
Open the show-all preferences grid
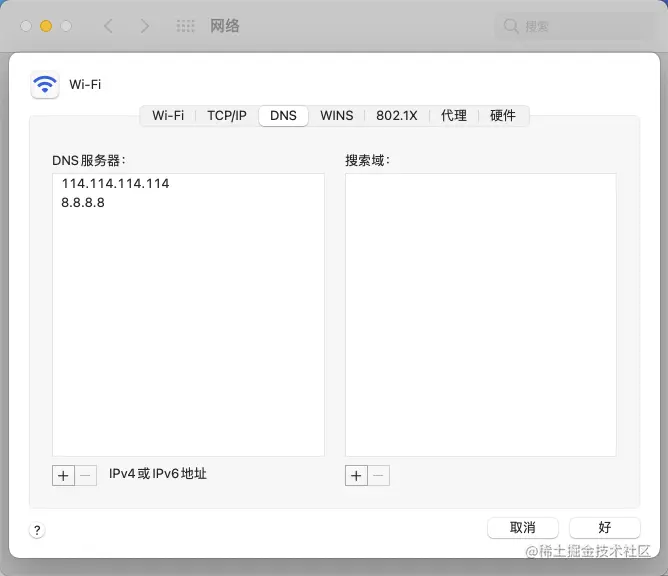coord(185,26)
